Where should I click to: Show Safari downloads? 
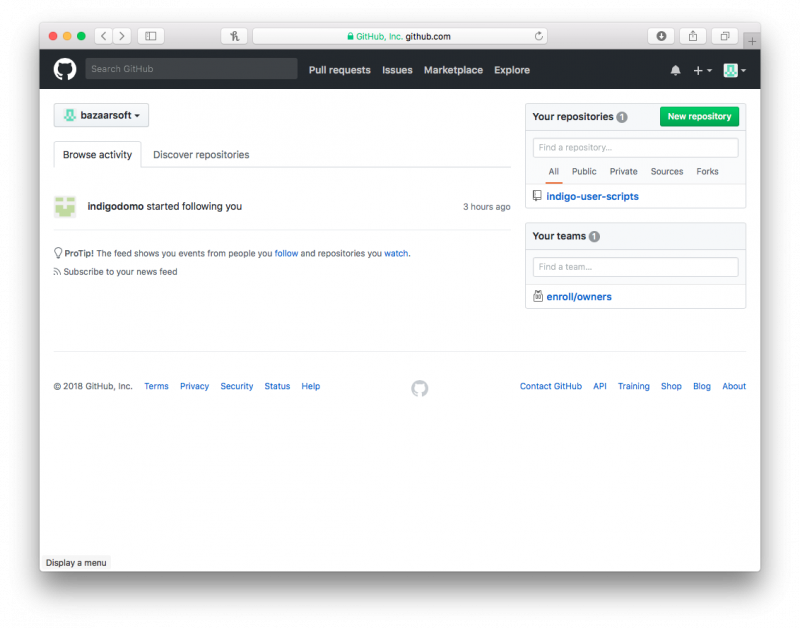(x=661, y=36)
